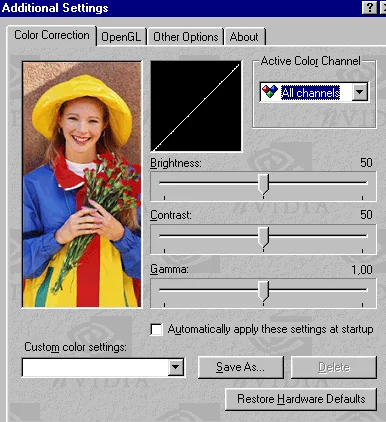Click the sample photo preview of woman

click(x=82, y=184)
